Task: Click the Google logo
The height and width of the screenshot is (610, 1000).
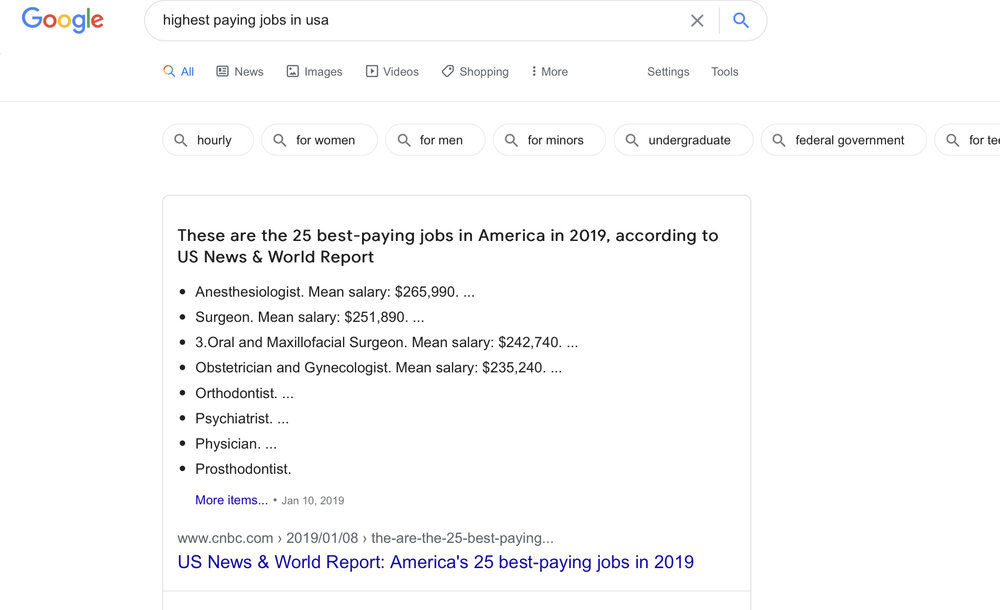Action: click(x=62, y=20)
